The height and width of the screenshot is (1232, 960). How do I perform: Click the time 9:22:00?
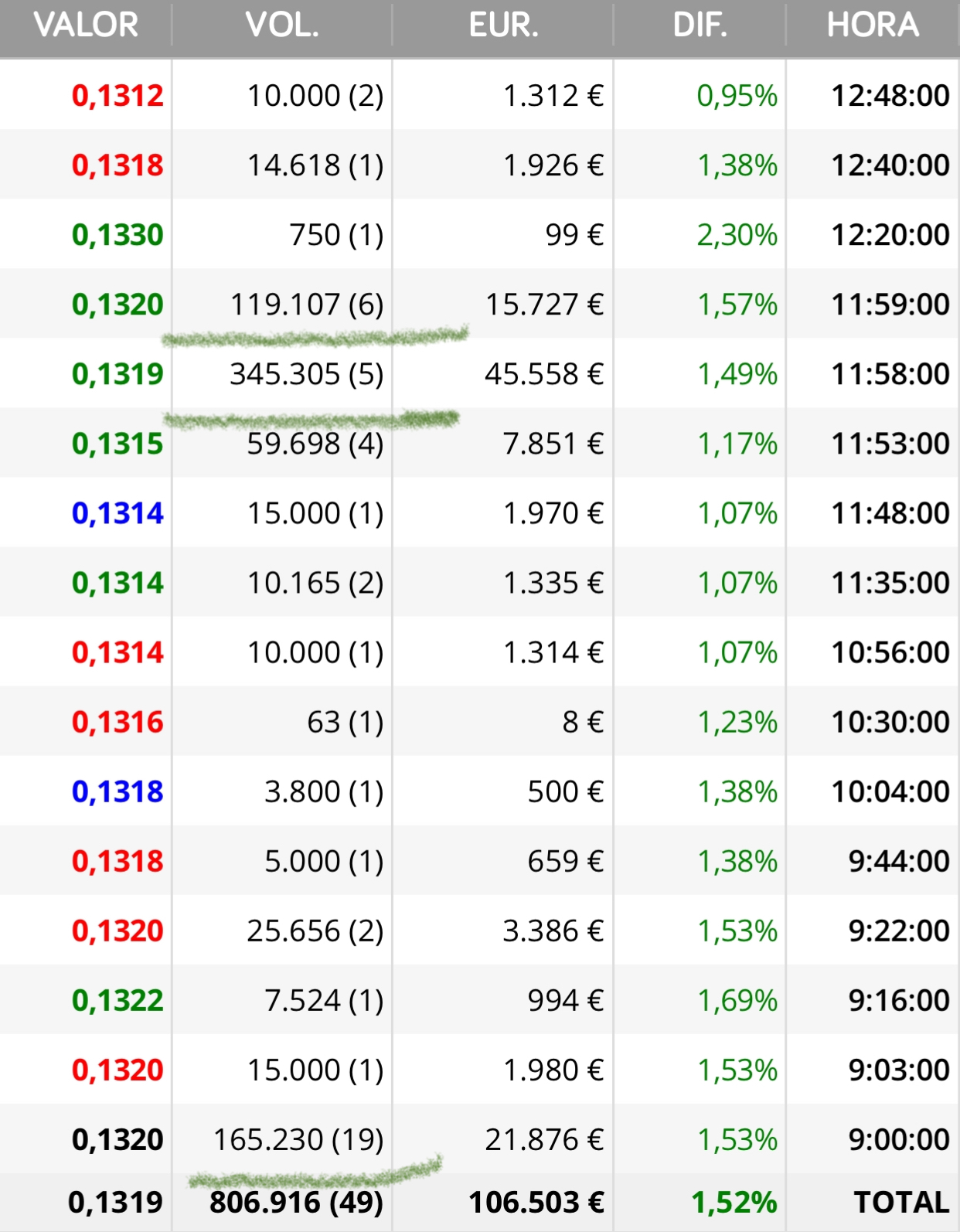(x=899, y=931)
